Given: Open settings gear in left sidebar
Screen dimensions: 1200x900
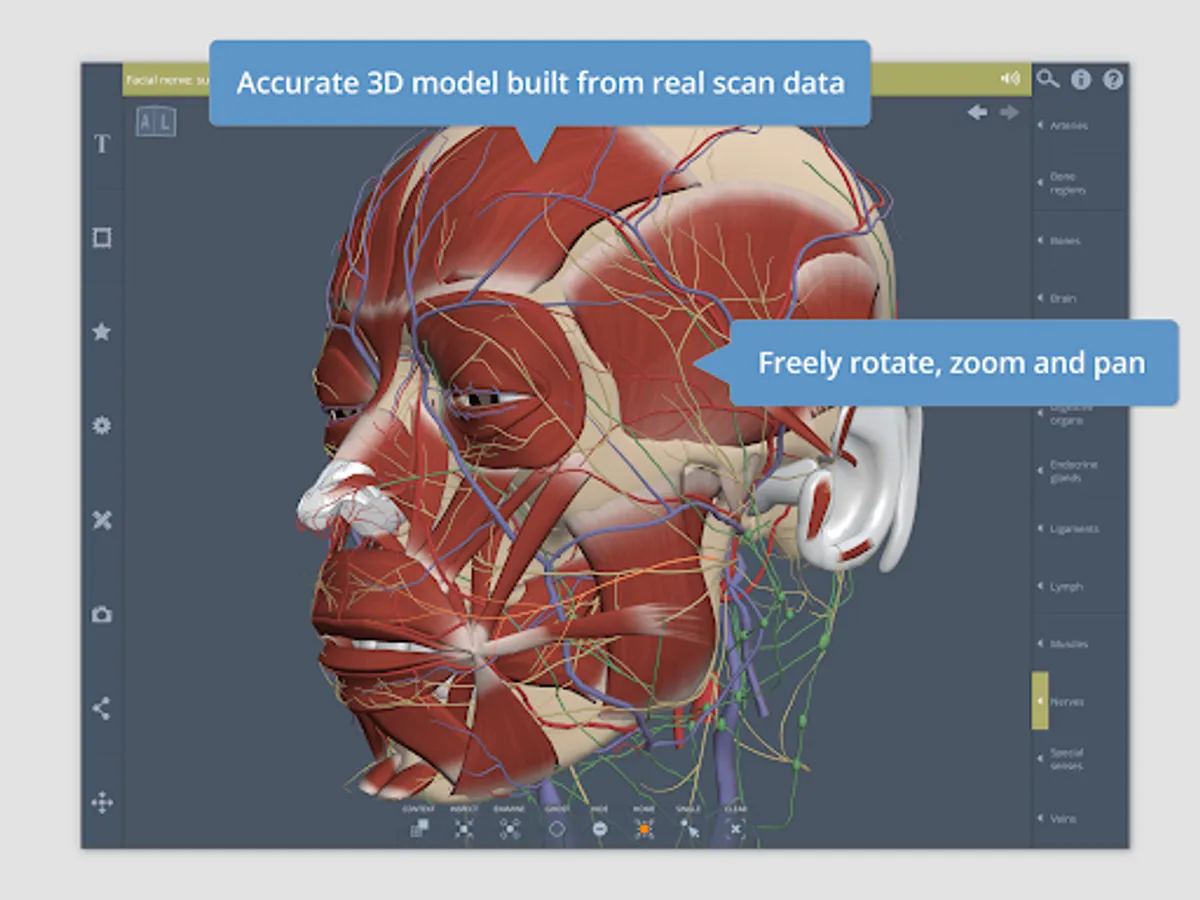Looking at the screenshot, I should (101, 426).
